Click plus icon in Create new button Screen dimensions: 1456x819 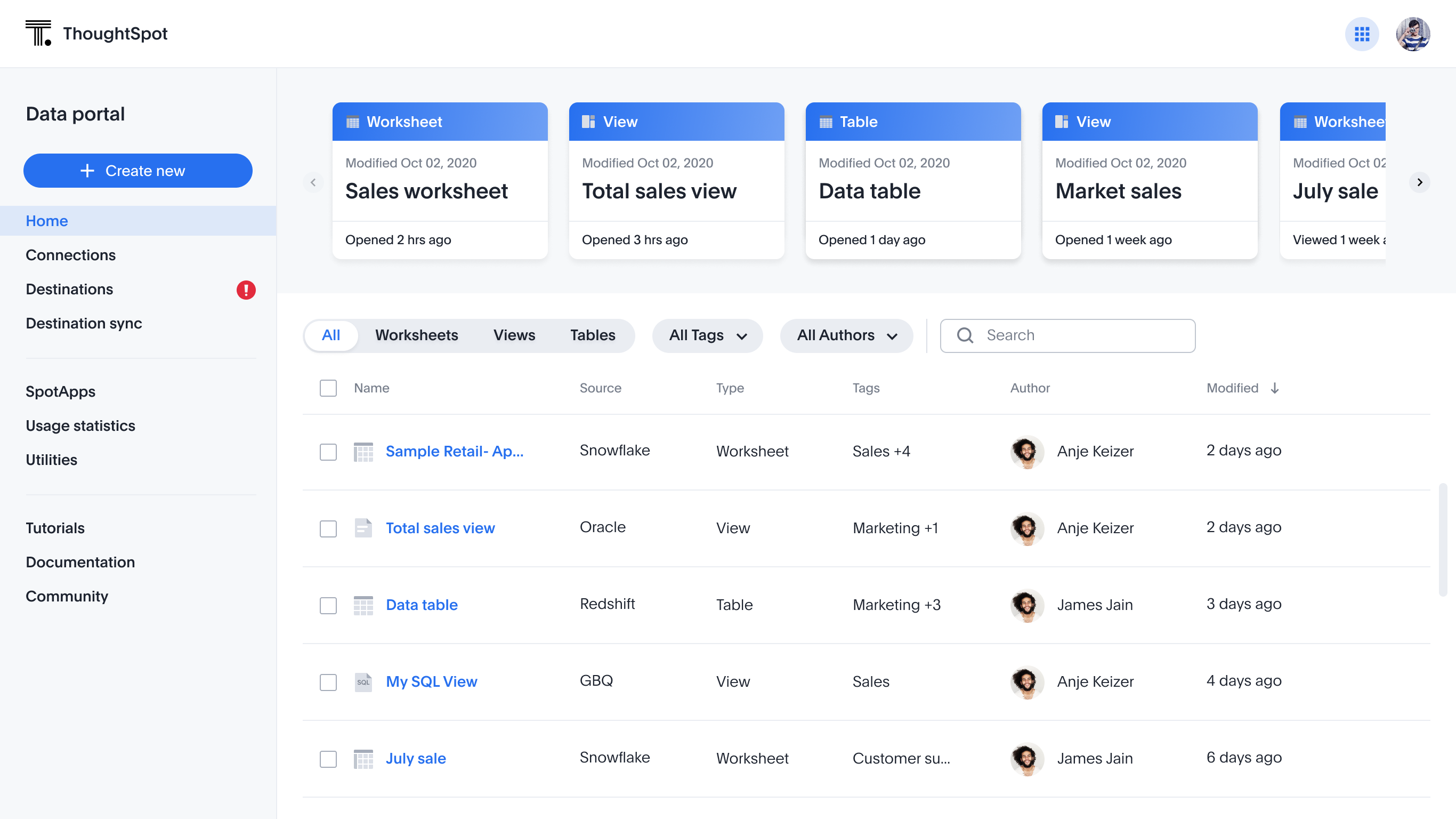pyautogui.click(x=87, y=171)
